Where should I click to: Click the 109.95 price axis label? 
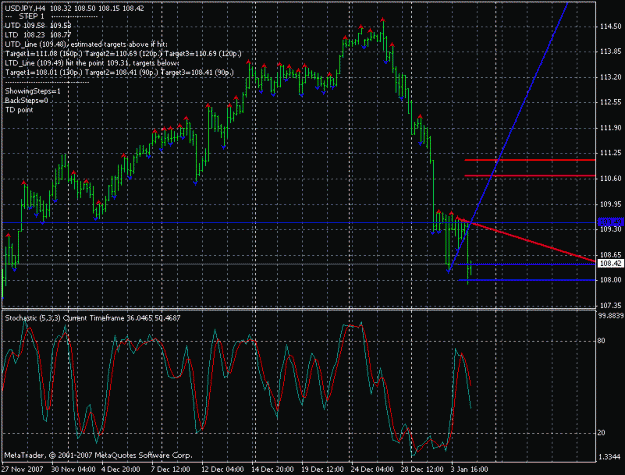610,204
